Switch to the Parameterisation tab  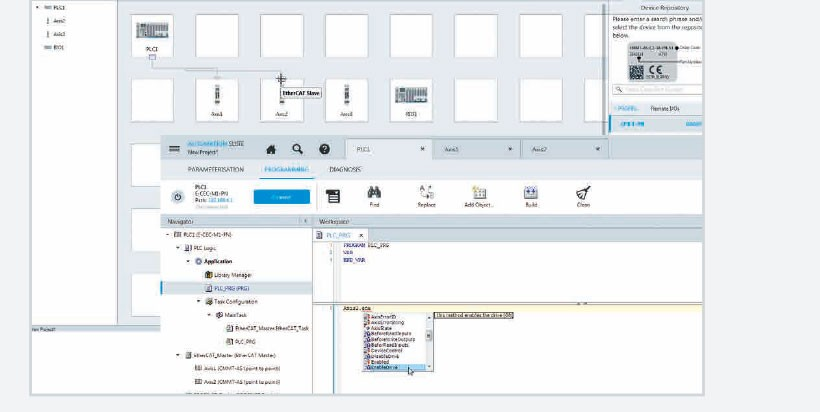[215, 170]
